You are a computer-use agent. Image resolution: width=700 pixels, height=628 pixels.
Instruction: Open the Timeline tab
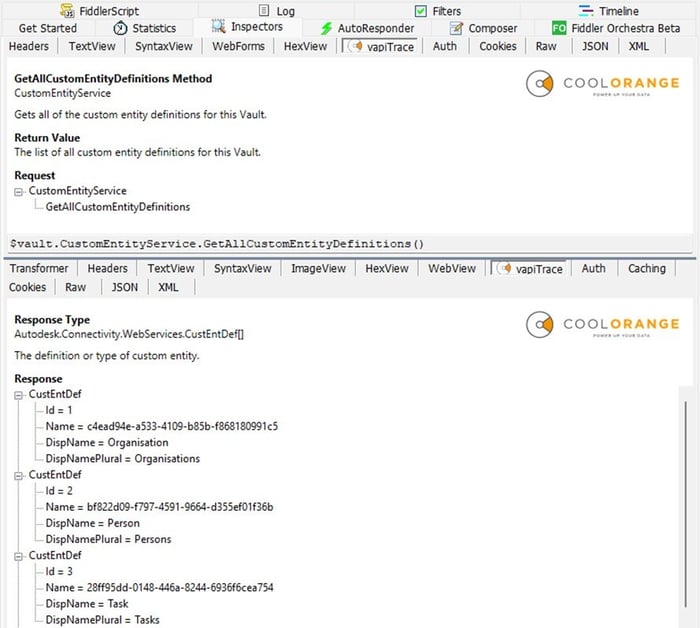pos(609,11)
